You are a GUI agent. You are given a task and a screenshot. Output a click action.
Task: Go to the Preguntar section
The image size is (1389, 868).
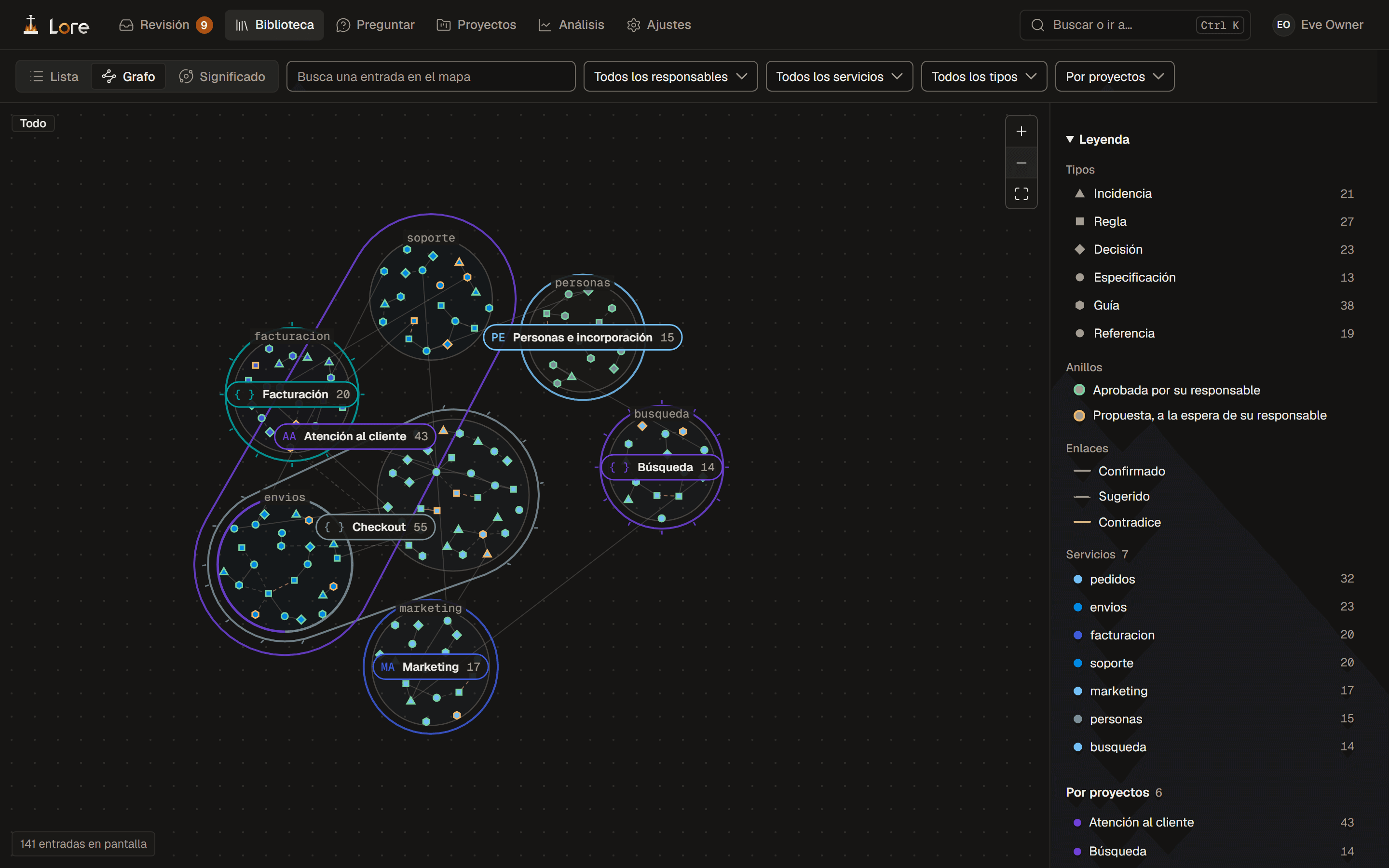coord(375,25)
